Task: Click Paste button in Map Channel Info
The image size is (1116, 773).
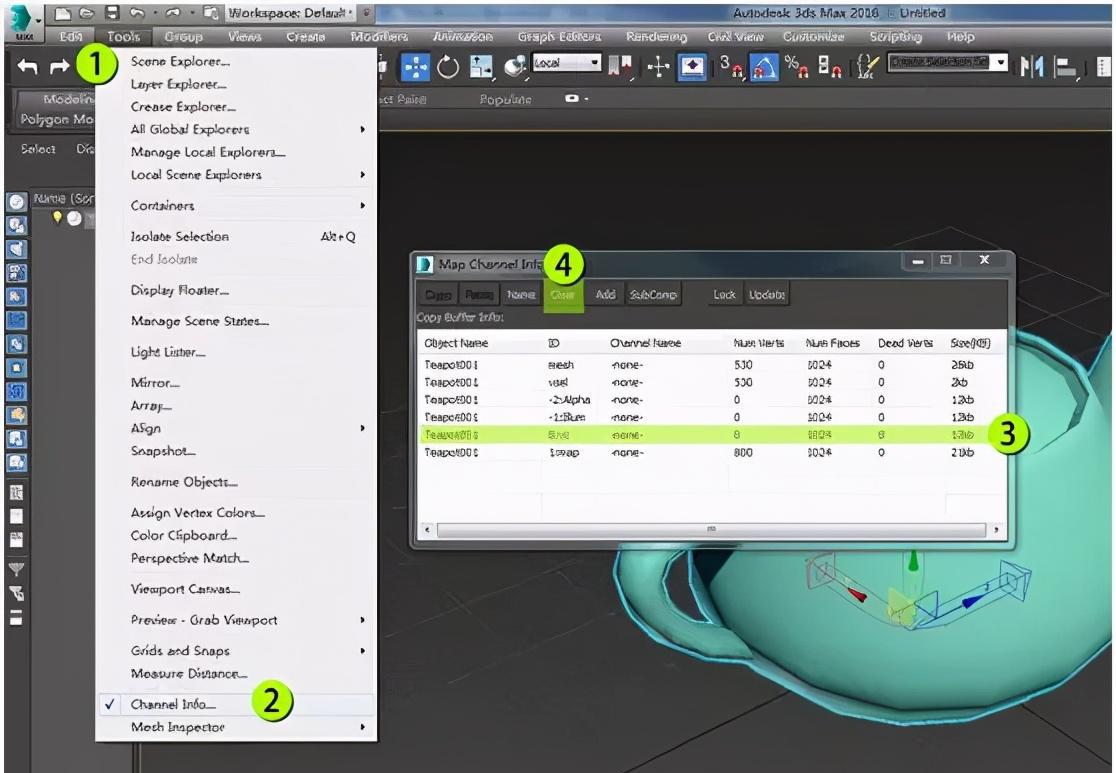Action: [479, 295]
